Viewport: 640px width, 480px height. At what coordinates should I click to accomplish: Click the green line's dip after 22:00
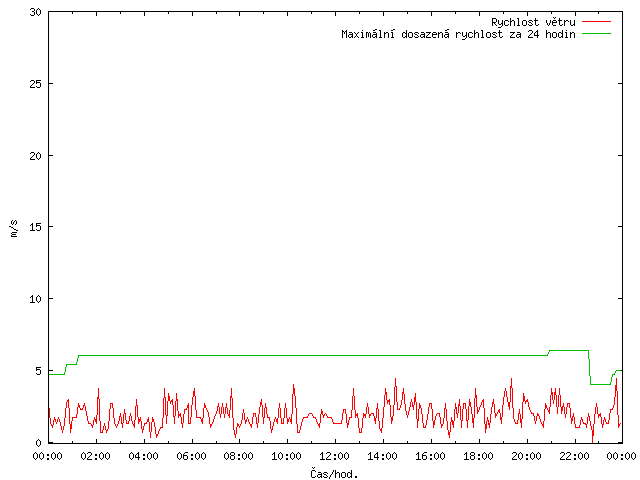[x=600, y=384]
